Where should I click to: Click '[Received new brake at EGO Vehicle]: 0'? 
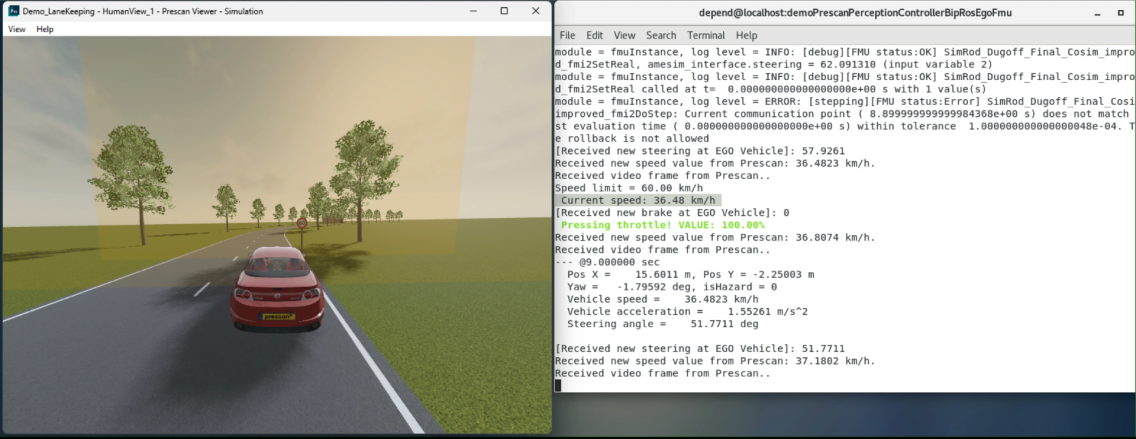[672, 213]
